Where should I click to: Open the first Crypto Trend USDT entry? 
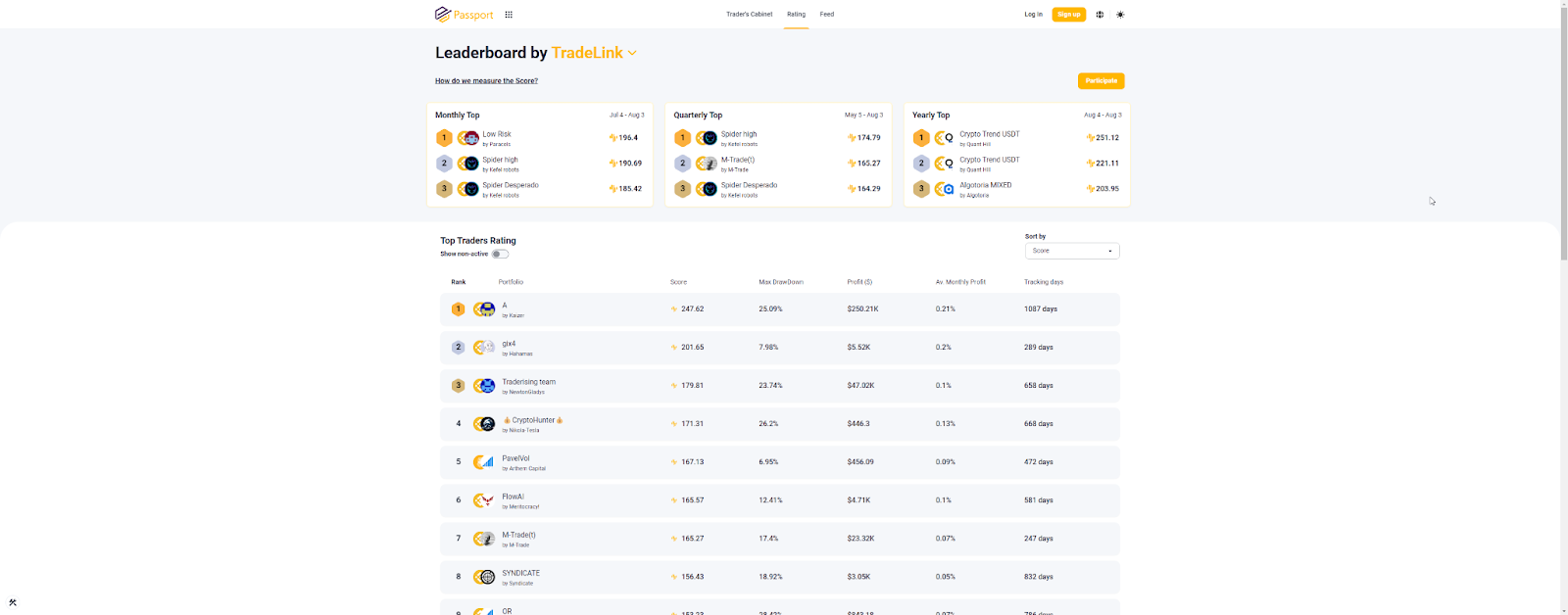989,134
